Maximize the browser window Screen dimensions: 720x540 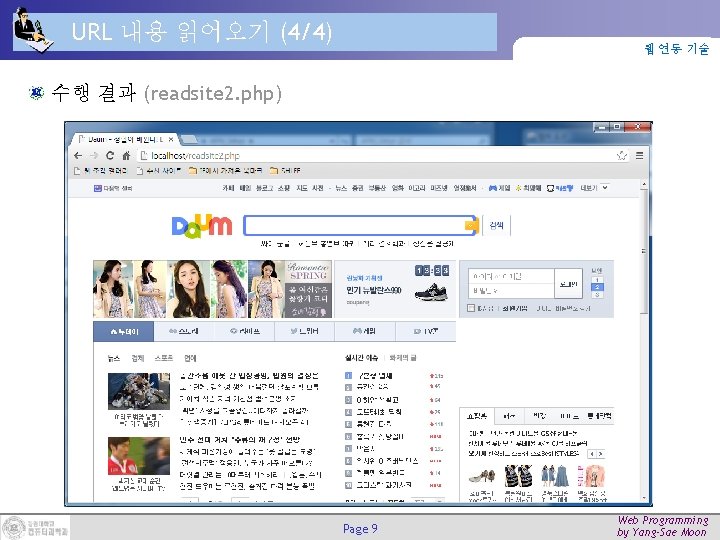618,126
